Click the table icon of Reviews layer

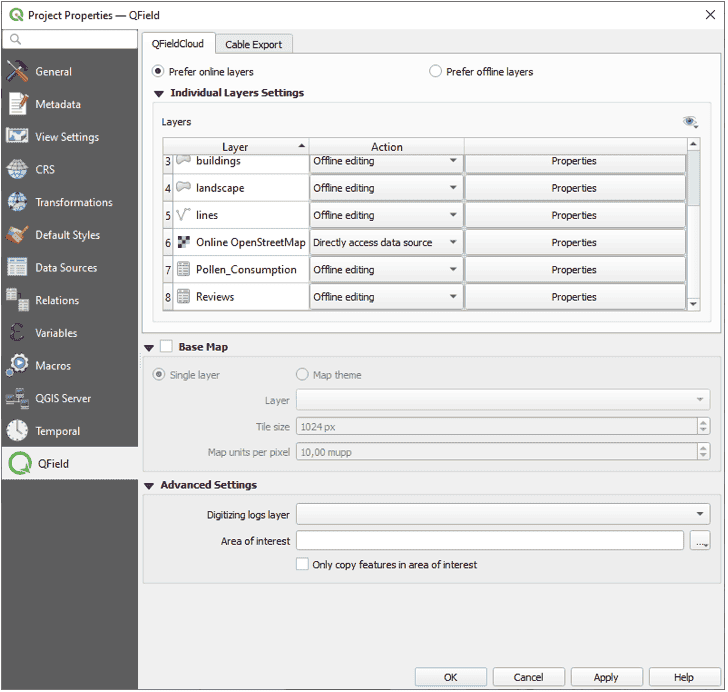click(183, 296)
